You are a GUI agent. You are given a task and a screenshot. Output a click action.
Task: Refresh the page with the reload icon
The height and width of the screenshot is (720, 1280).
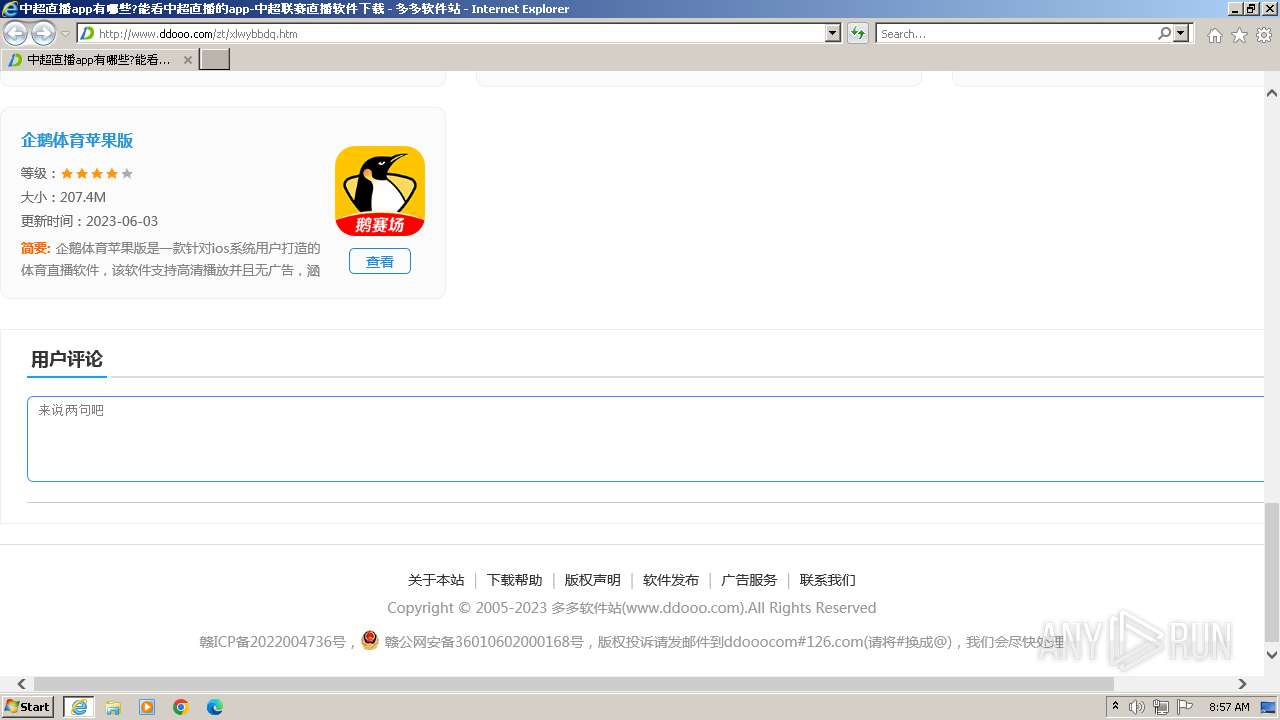click(858, 34)
